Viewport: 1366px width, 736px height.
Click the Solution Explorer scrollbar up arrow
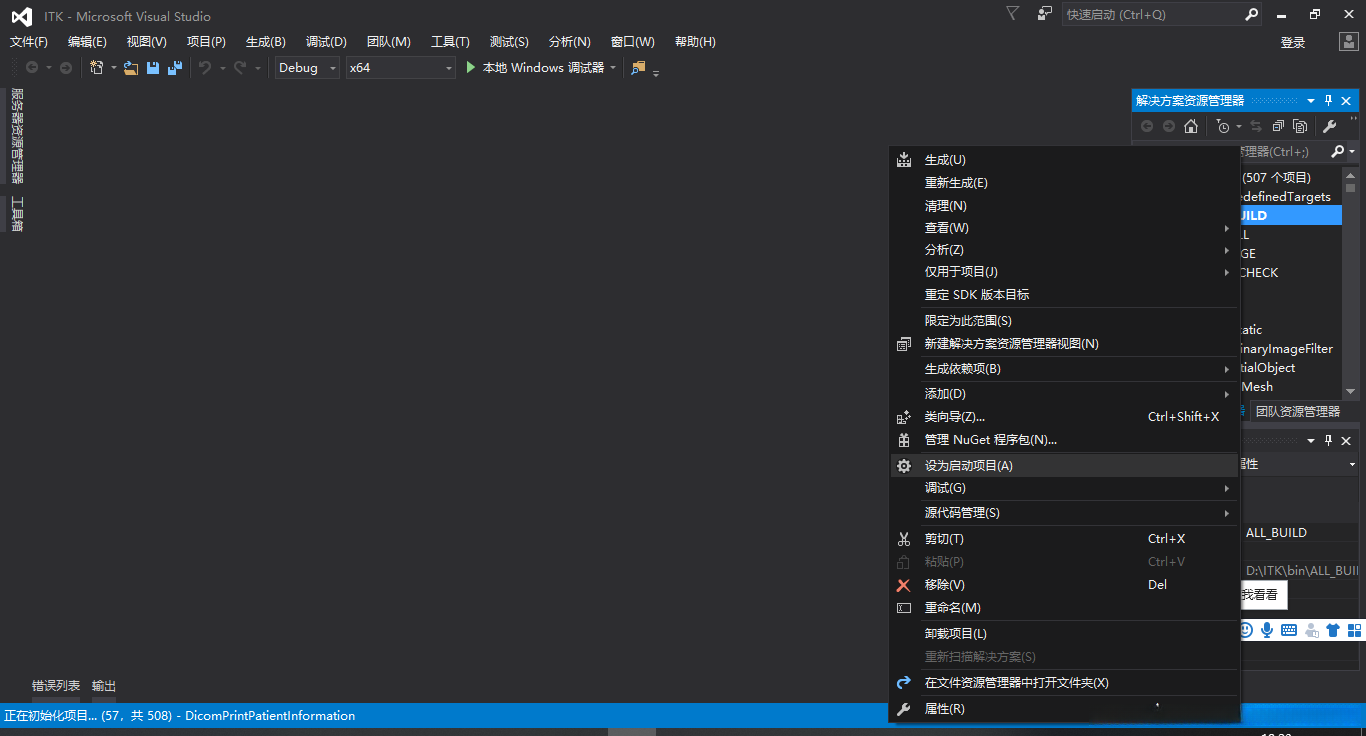(1350, 176)
